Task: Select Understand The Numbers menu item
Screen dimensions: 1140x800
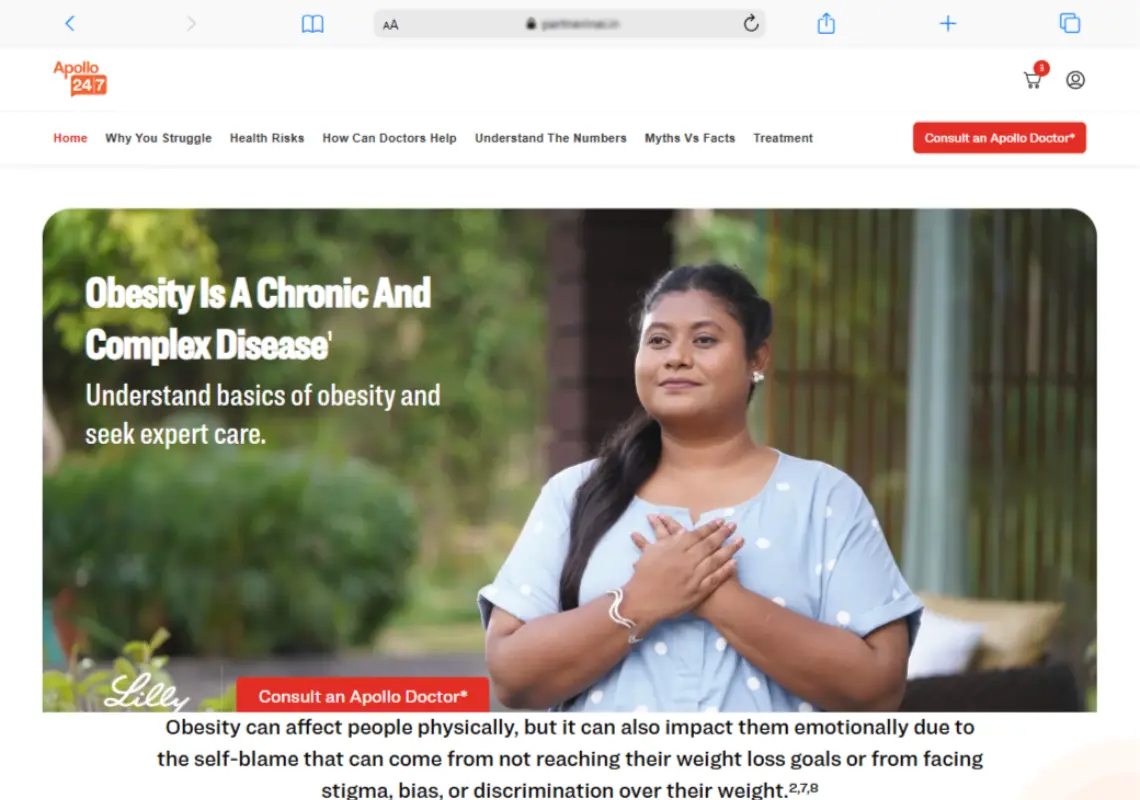Action: point(550,138)
